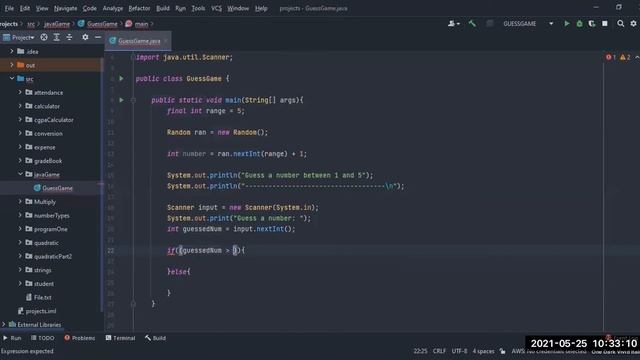Toggle code folding at the main method line
Image resolution: width=640 pixels, height=360 pixels.
[x=133, y=100]
